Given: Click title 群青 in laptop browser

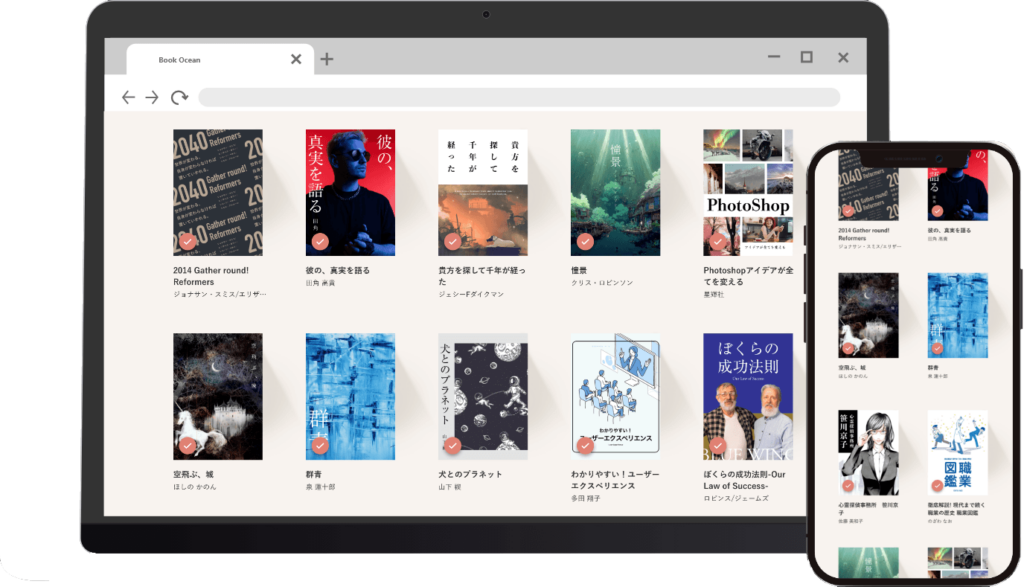Looking at the screenshot, I should click(x=313, y=475).
